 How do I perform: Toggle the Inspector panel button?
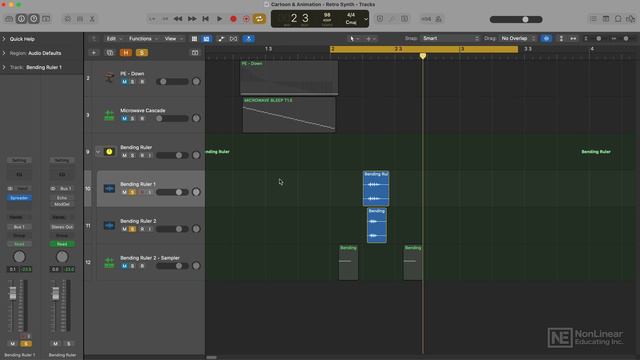(x=21, y=19)
